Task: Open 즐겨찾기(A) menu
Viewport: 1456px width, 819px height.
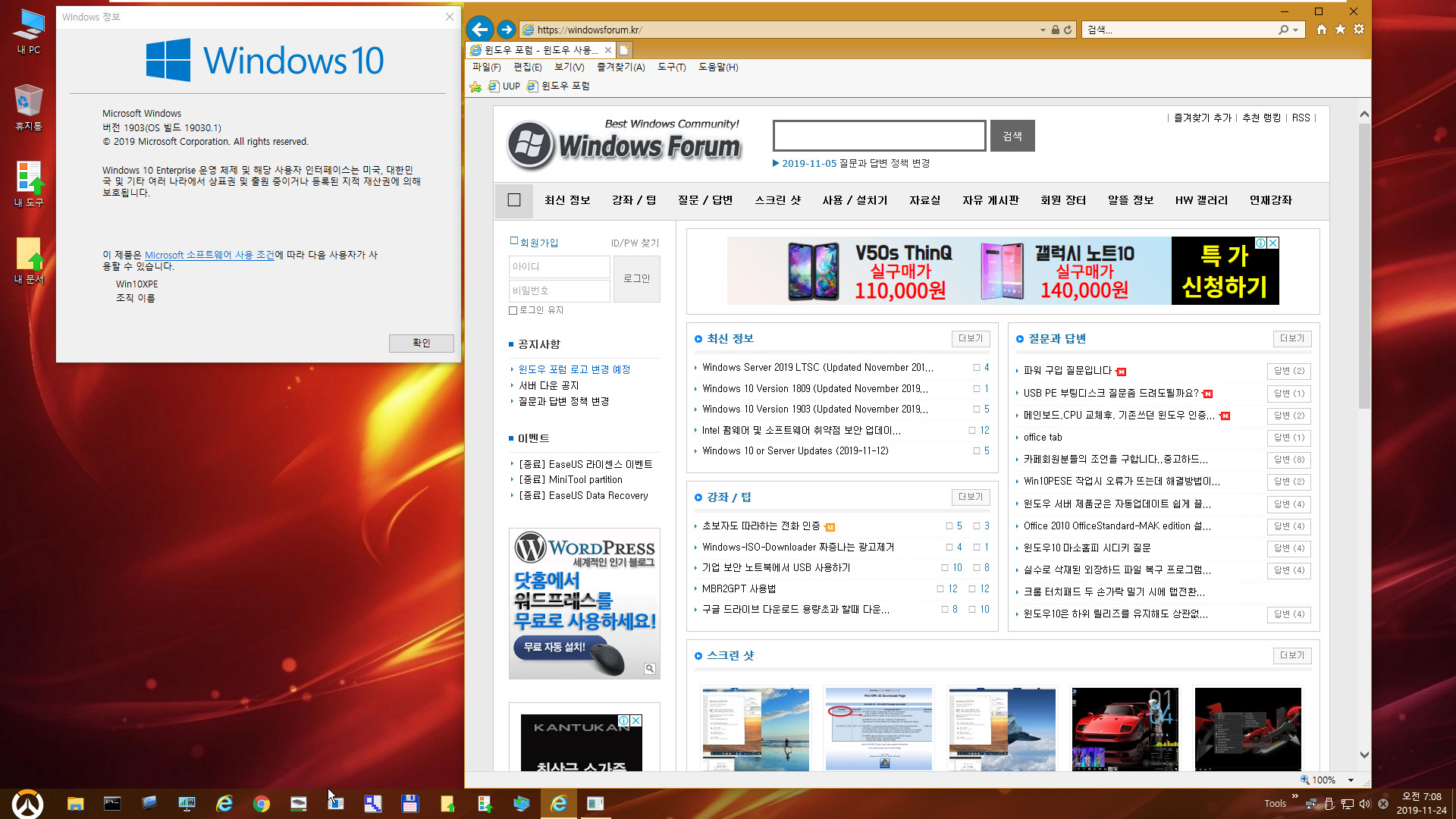Action: 620,67
